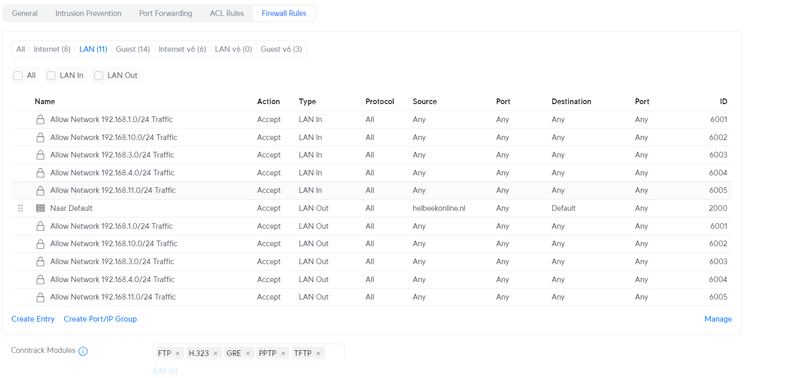Show All firewall rule categories
The image size is (800, 378).
click(20, 49)
